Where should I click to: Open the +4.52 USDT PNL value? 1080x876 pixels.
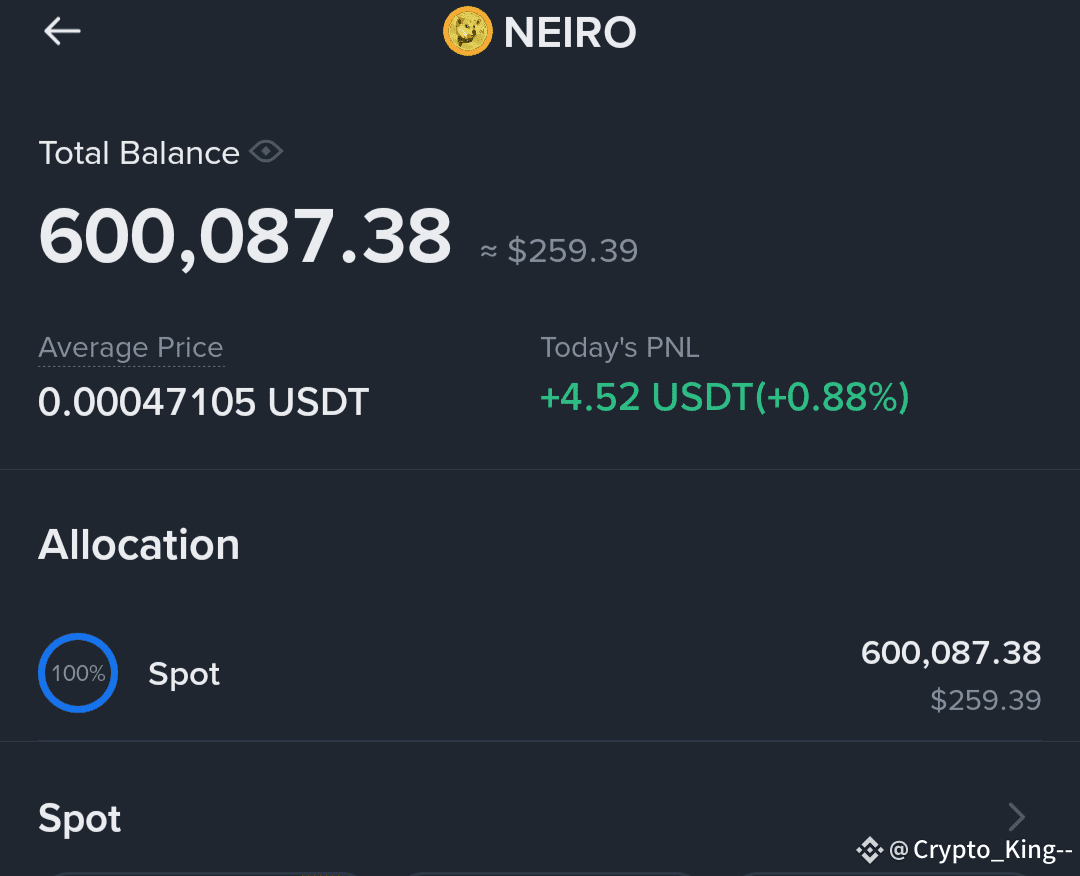725,398
